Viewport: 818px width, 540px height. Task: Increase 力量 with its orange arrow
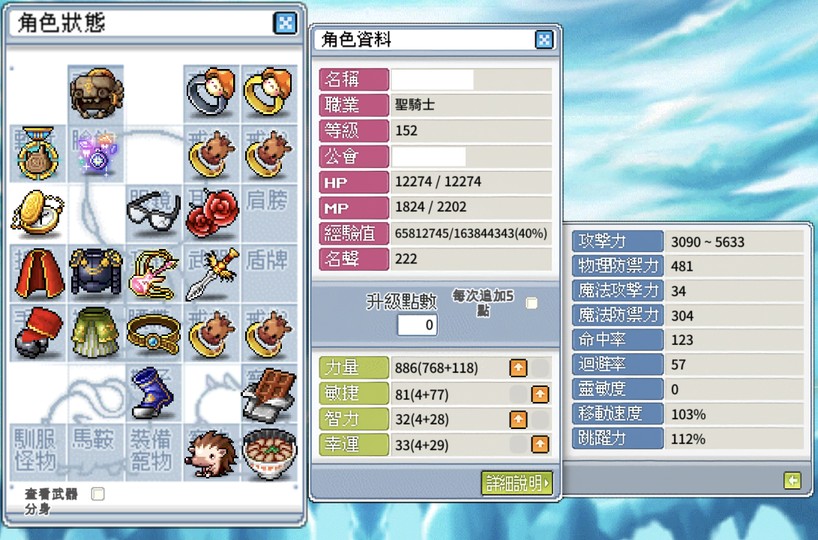[x=518, y=368]
